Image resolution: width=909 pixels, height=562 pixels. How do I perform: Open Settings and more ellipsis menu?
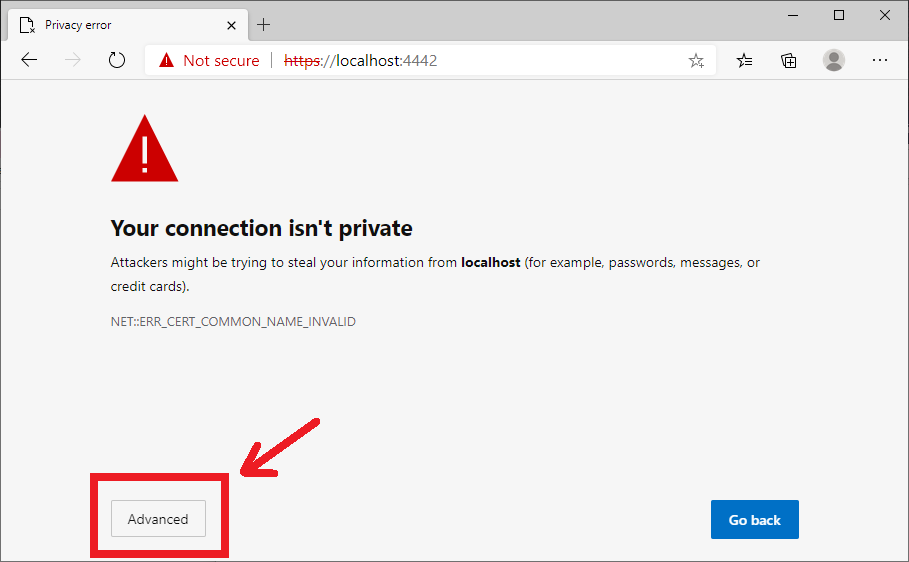[x=880, y=60]
